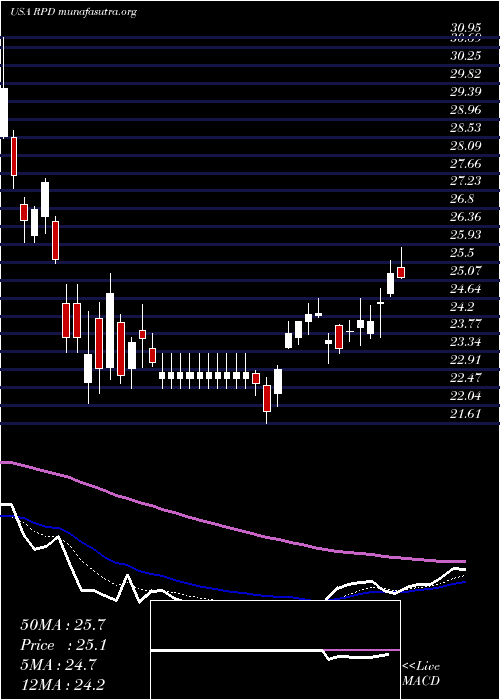The width and height of the screenshot is (500, 700).
Task: Select the 29.82 price level label
Action: point(465,74)
